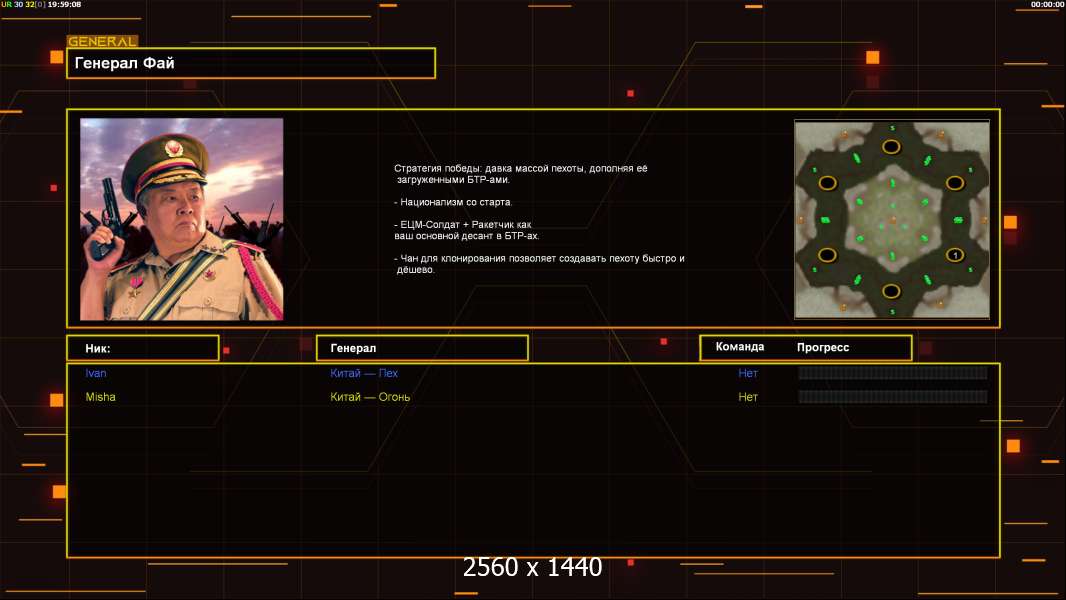Click the 'Прогресс' column header

point(823,347)
